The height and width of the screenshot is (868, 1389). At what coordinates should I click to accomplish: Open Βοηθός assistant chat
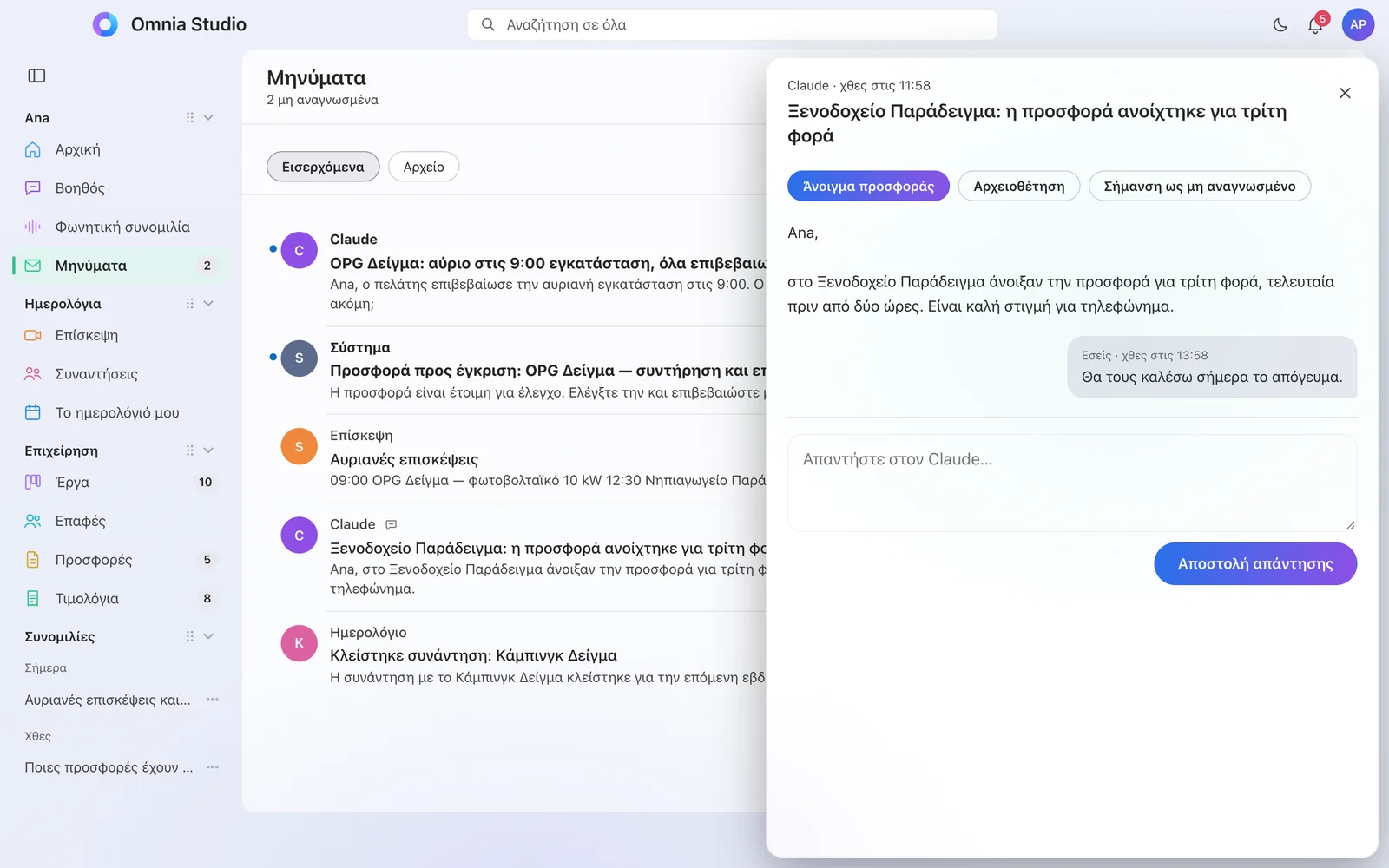119,187
